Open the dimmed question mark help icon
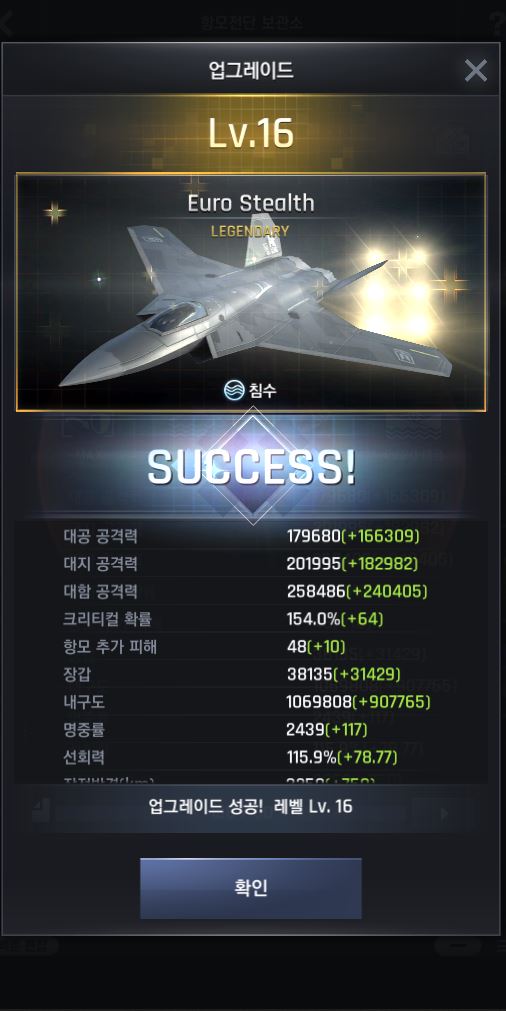The image size is (506, 1011). click(497, 23)
